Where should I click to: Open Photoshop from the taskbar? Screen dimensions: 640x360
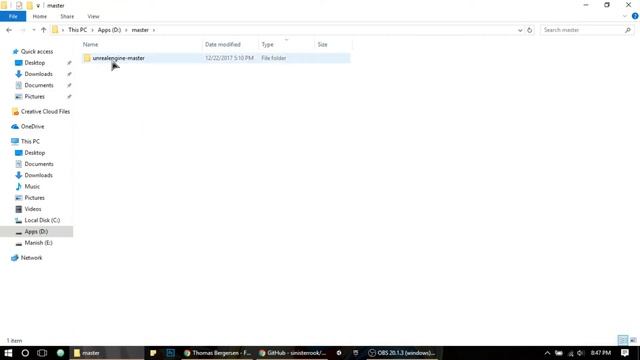tap(170, 353)
